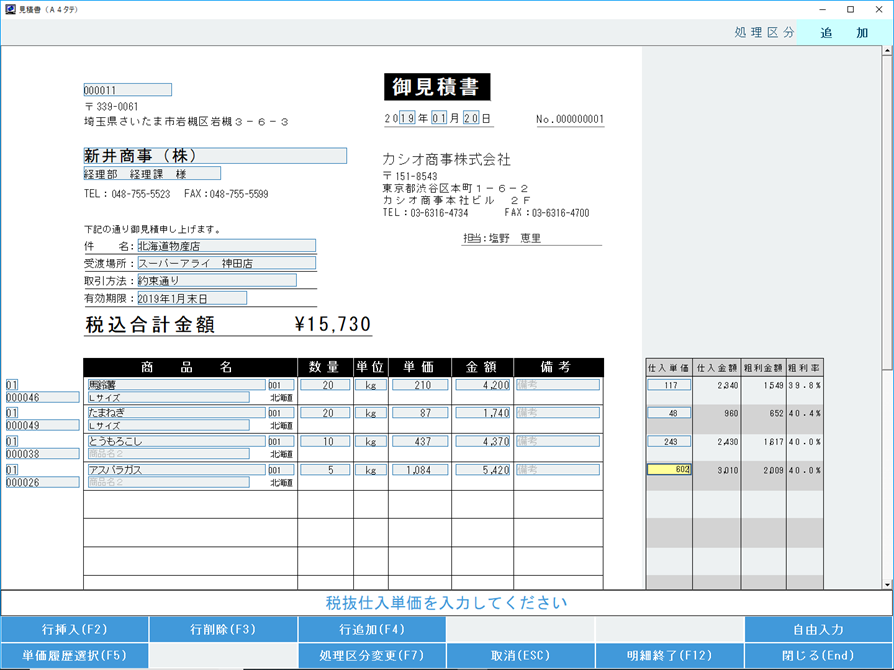
Task: Maximize the 見積書 window
Action: (x=850, y=9)
